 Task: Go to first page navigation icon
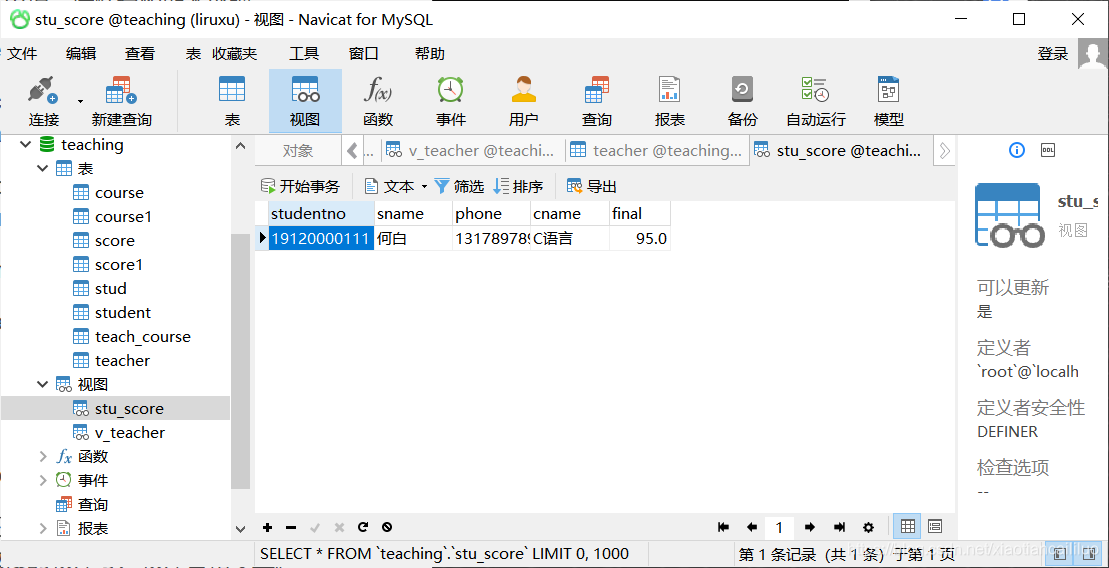[x=723, y=527]
